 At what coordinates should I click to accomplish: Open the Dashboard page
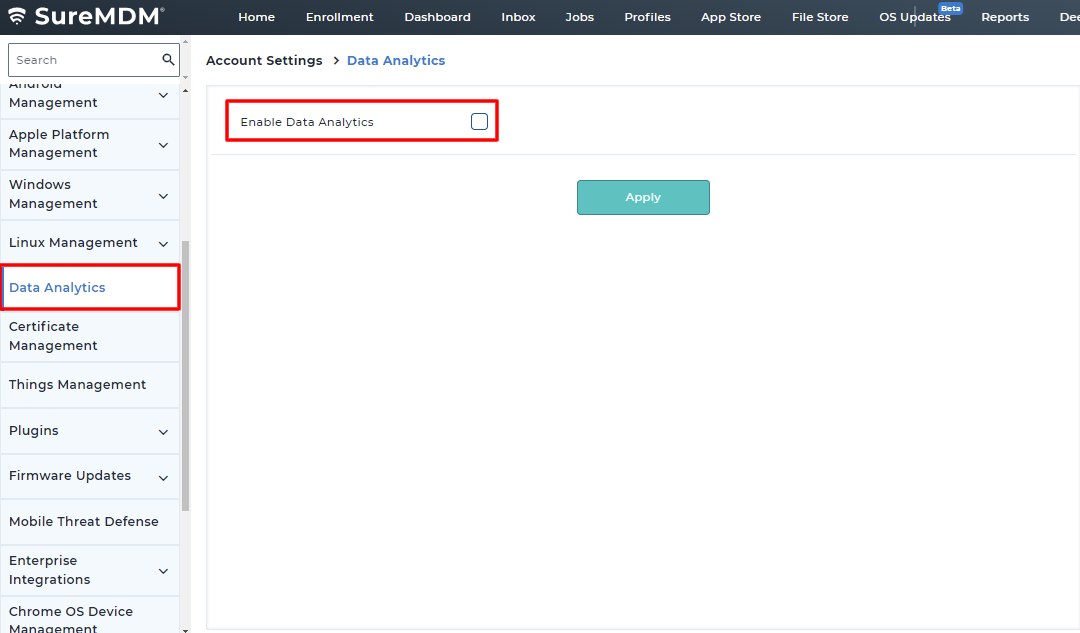tap(437, 17)
